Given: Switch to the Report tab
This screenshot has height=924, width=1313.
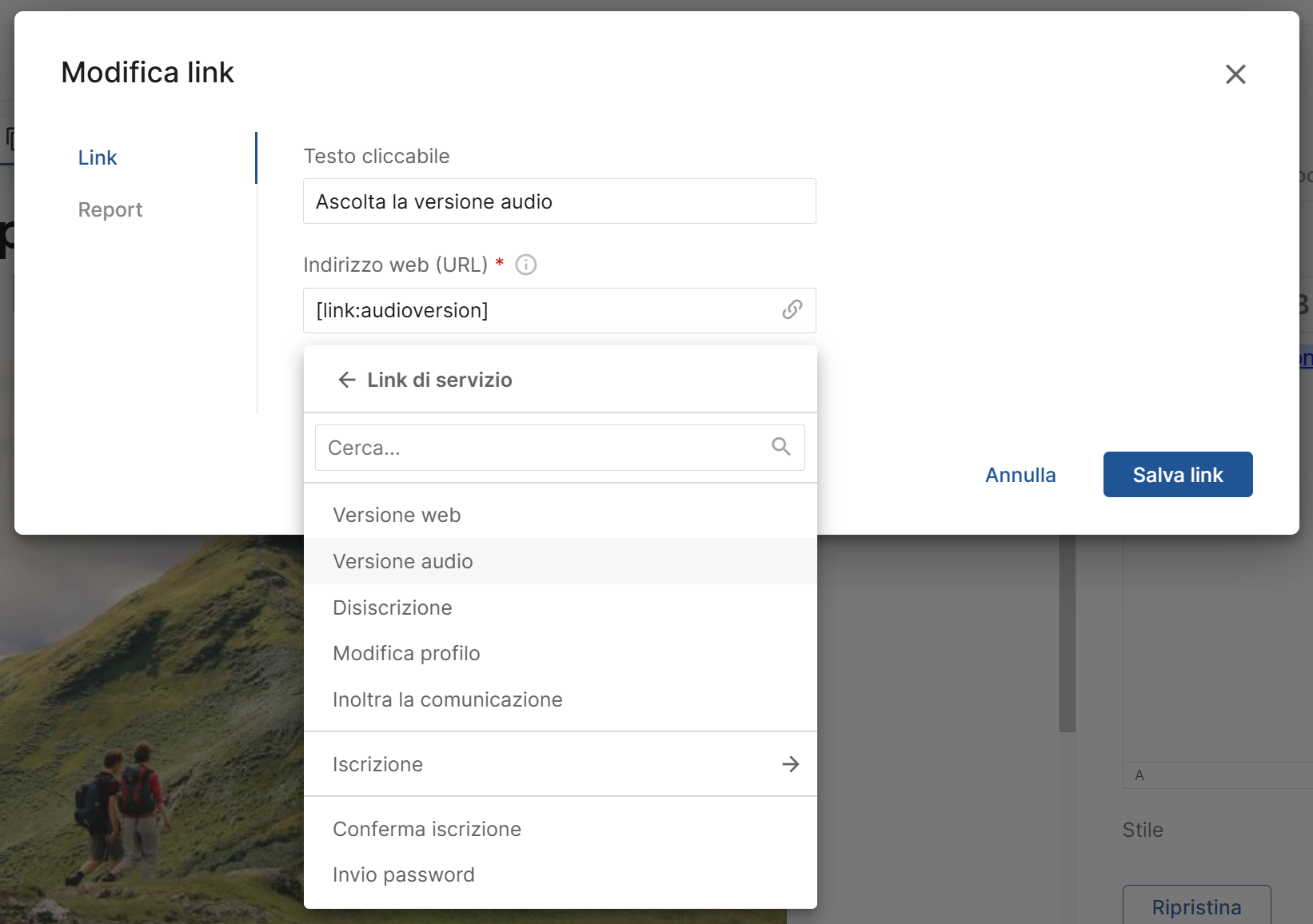Looking at the screenshot, I should tap(110, 209).
